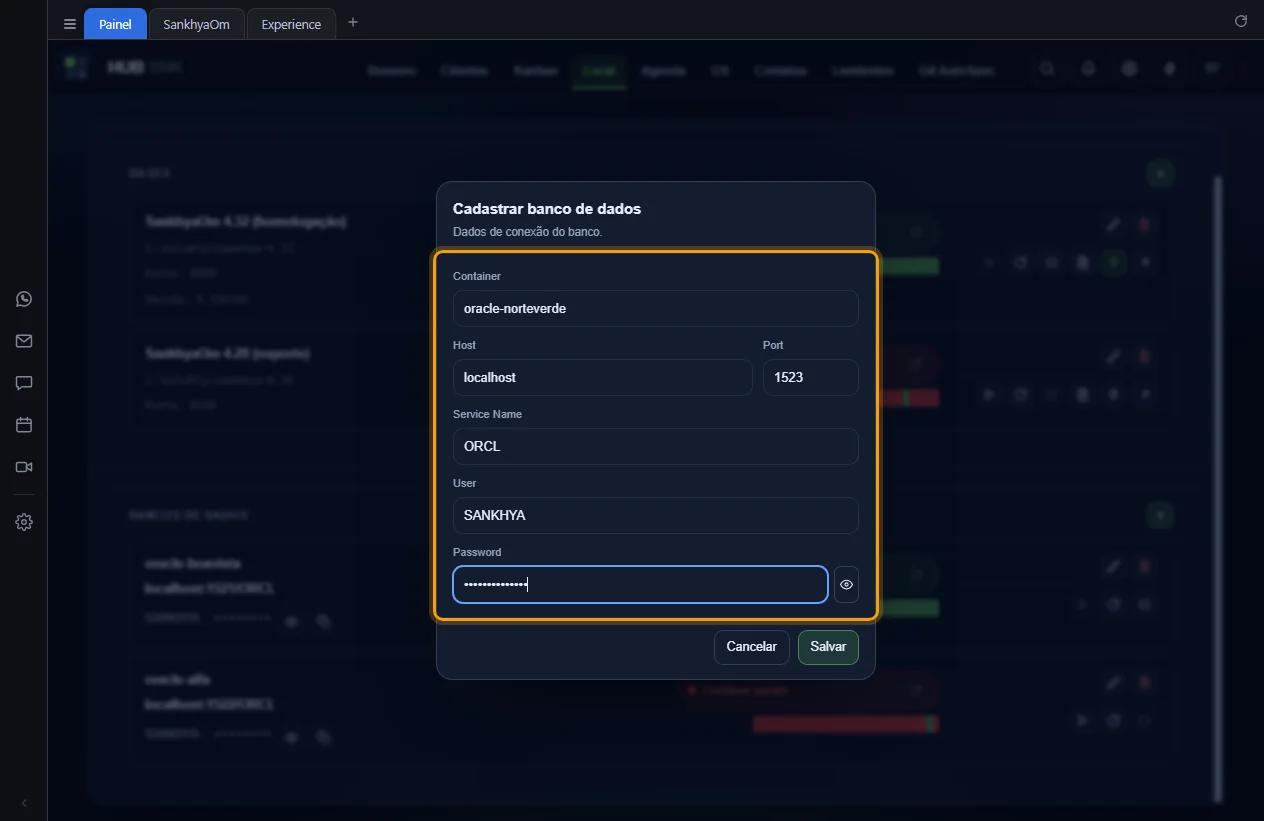The height and width of the screenshot is (821, 1264).
Task: Focus the Container field with oracle-norteverde
Action: tap(656, 308)
